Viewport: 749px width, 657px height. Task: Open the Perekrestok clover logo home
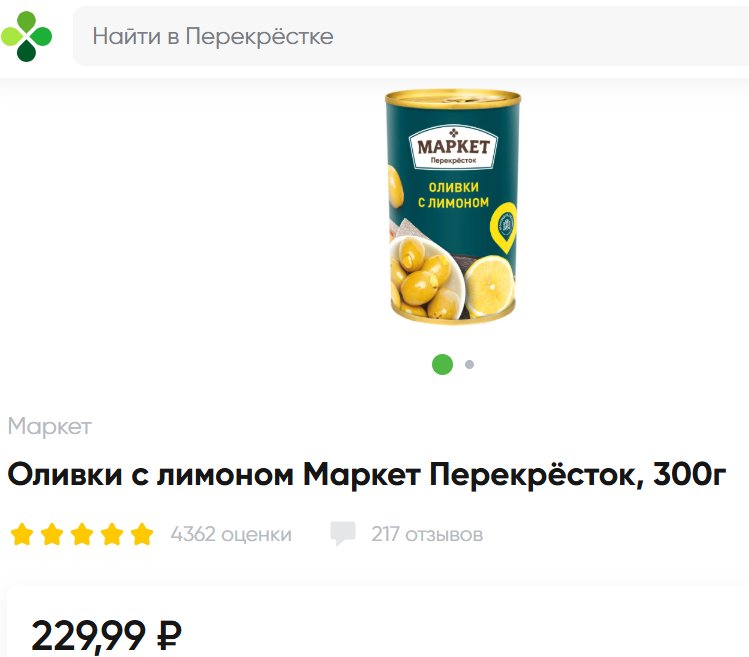(26, 36)
